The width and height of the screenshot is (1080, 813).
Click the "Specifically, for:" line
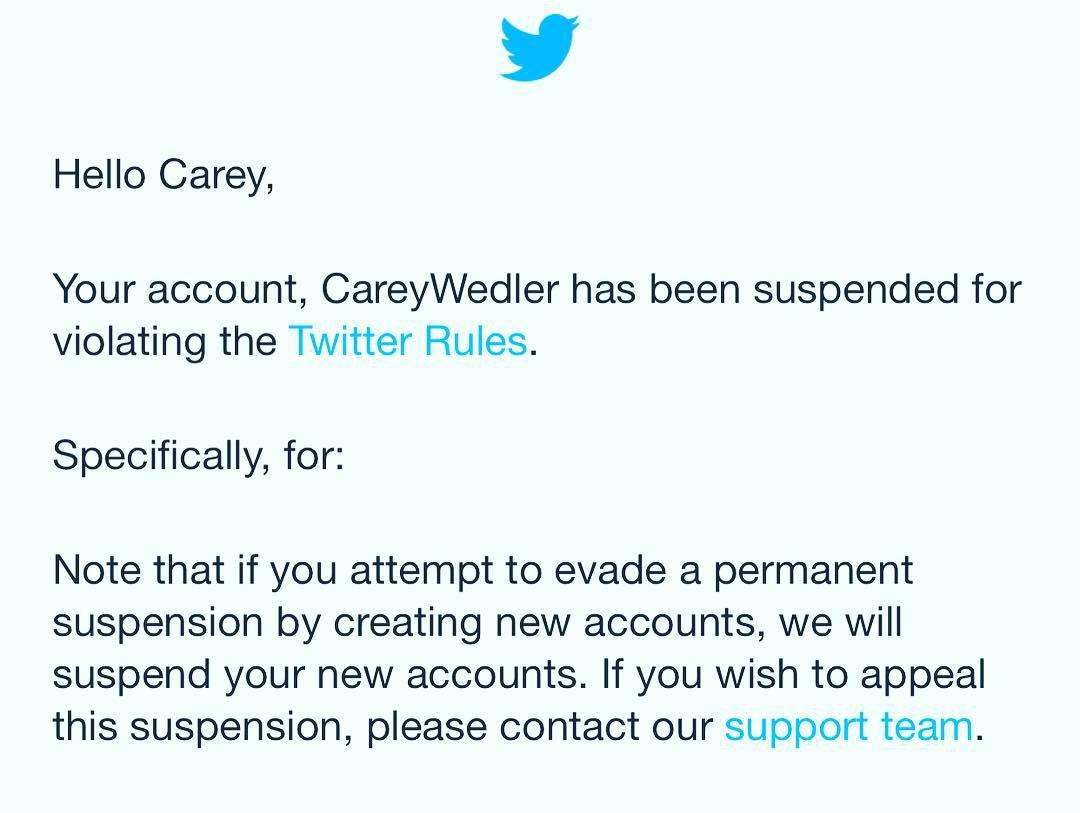(x=198, y=456)
